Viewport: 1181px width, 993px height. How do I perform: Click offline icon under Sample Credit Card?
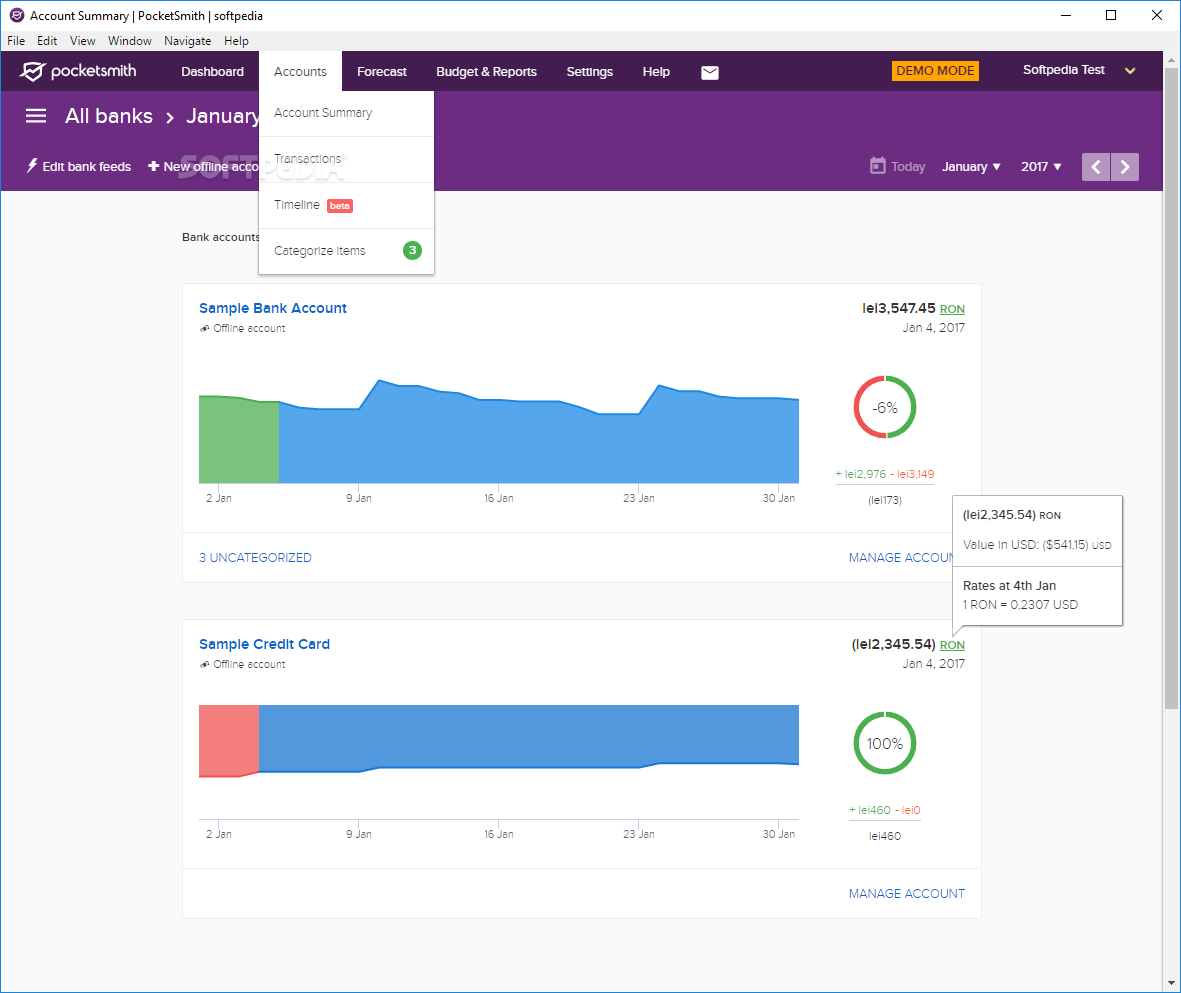pyautogui.click(x=204, y=665)
